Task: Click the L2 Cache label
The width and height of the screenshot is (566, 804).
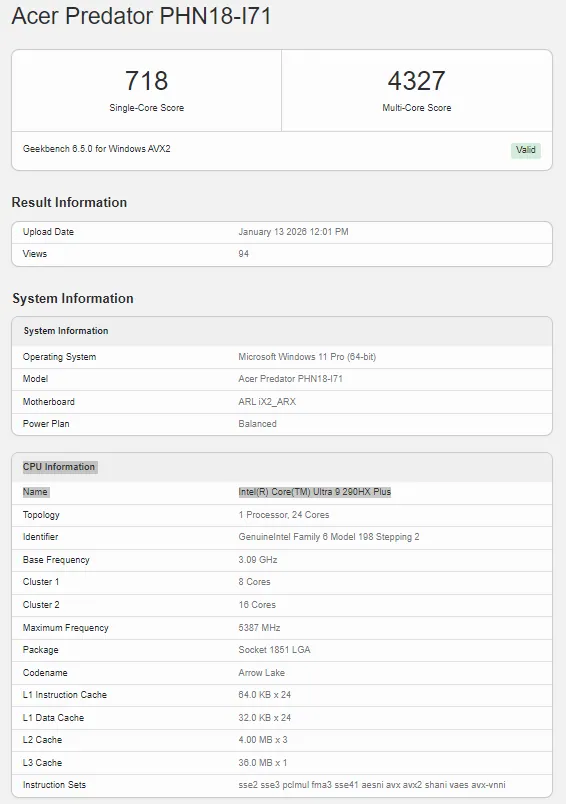Action: pyautogui.click(x=42, y=740)
